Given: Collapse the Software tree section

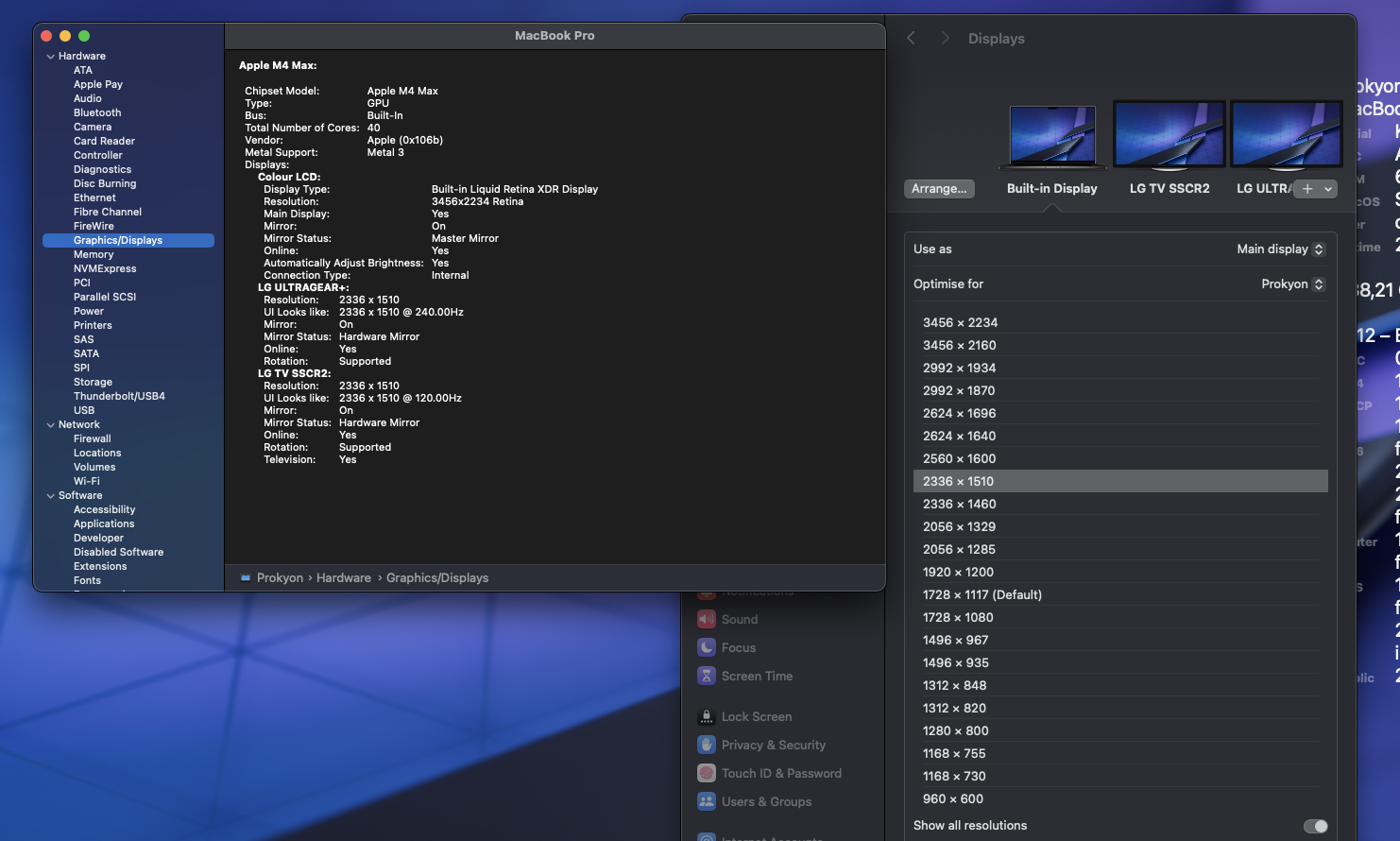Looking at the screenshot, I should pos(51,495).
